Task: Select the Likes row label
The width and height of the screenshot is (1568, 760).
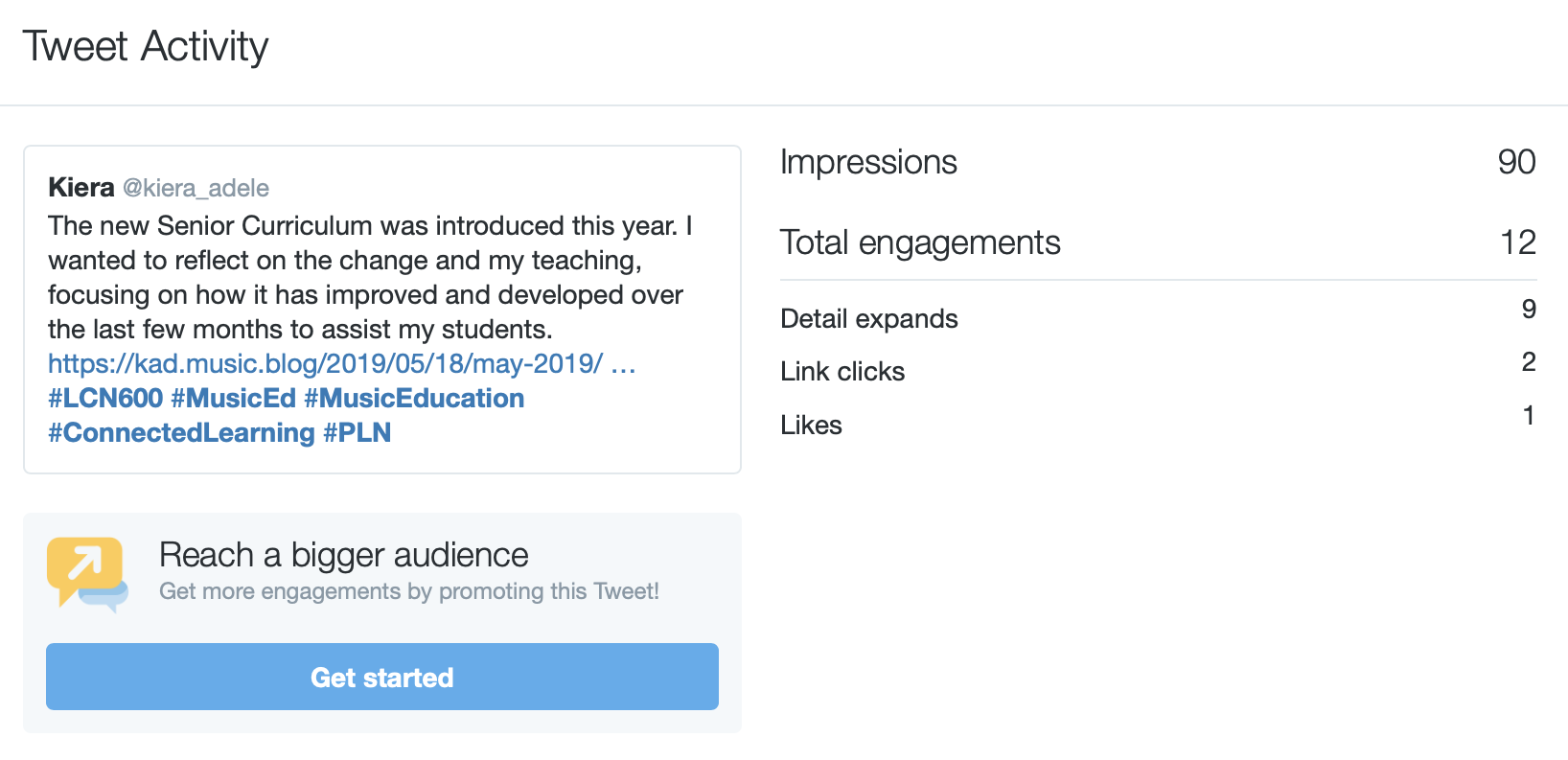Action: 811,426
